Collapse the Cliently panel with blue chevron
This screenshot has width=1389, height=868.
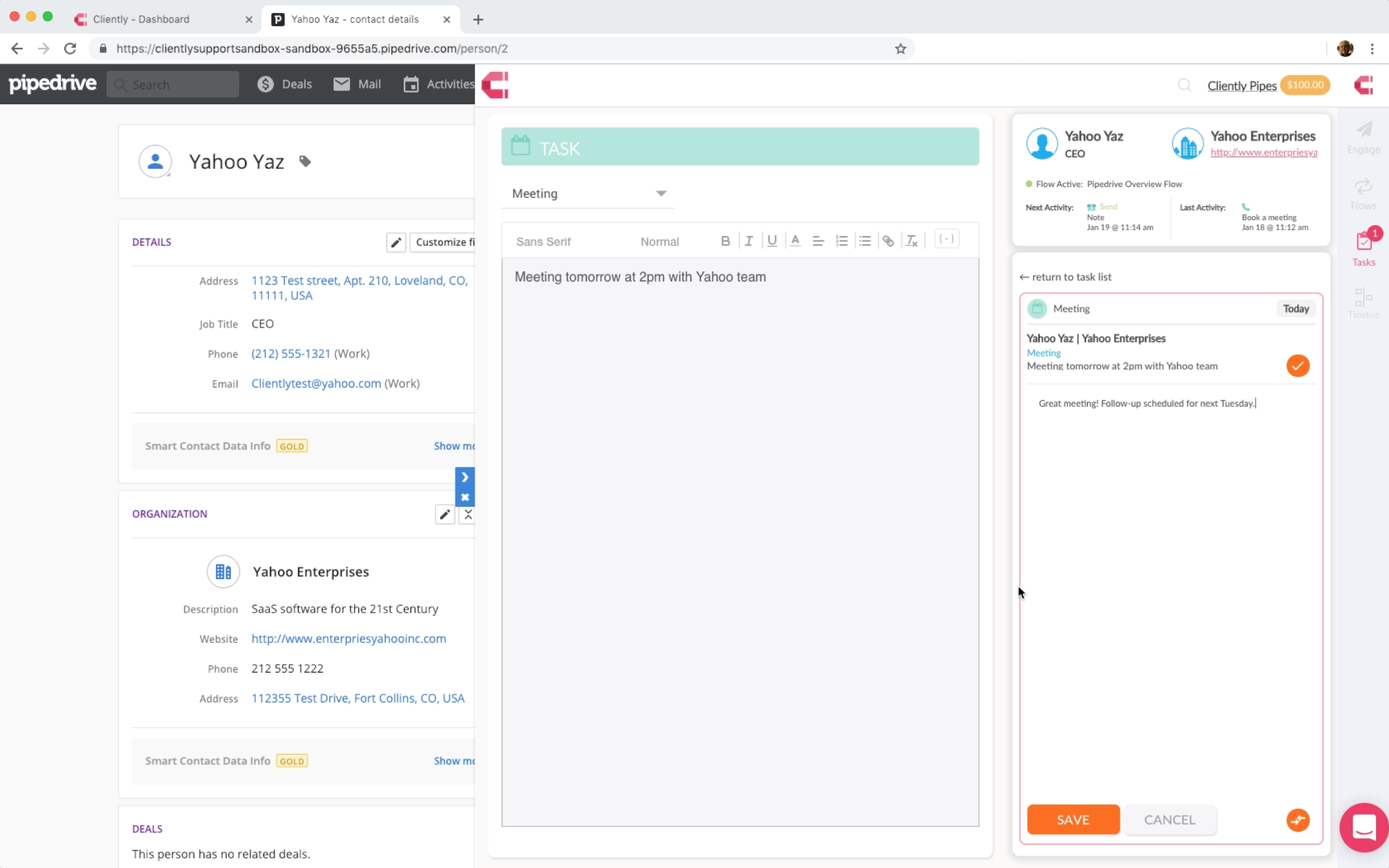pyautogui.click(x=465, y=477)
